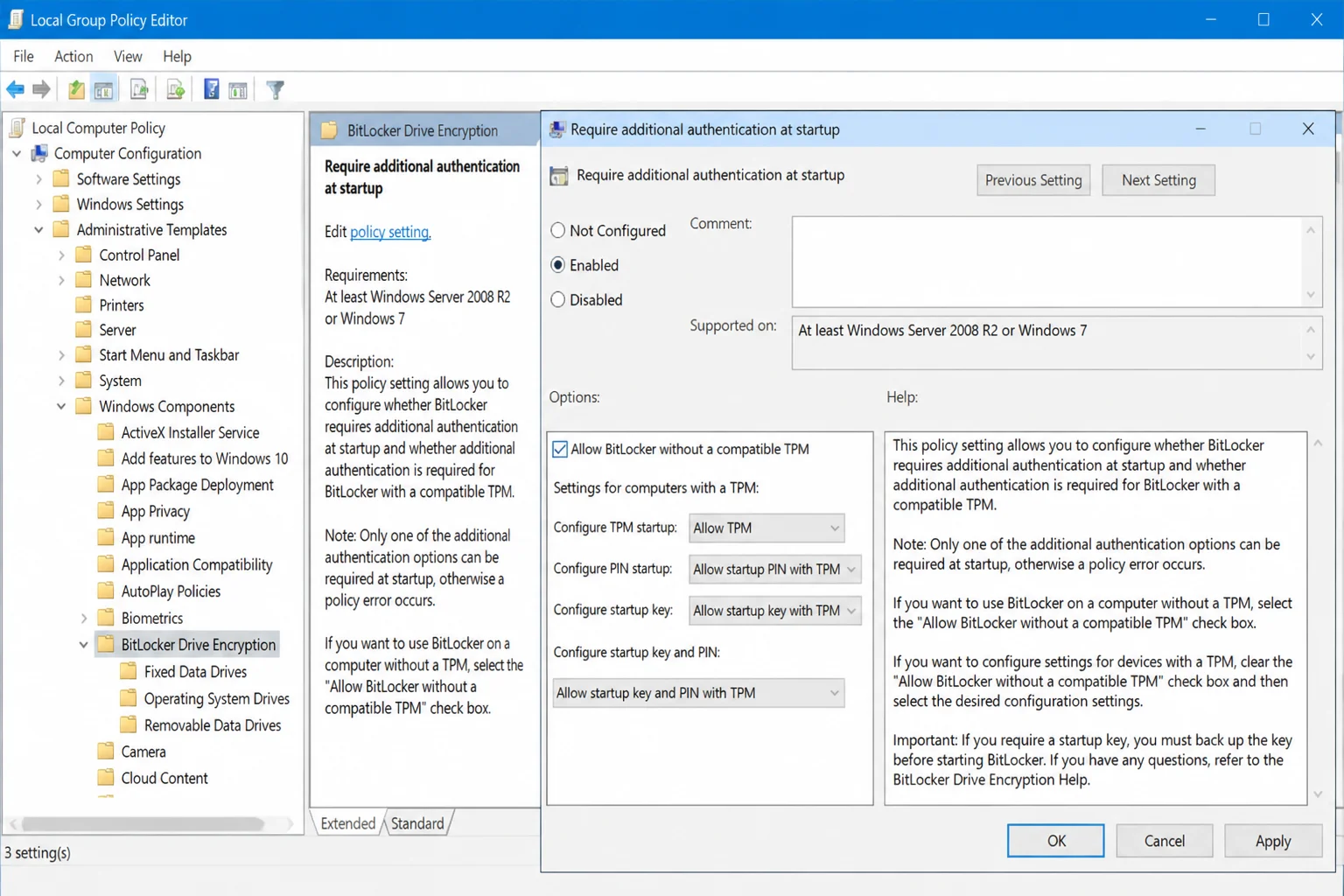The width and height of the screenshot is (1344, 896).
Task: Click the Cloud Content folder icon
Action: click(x=106, y=778)
